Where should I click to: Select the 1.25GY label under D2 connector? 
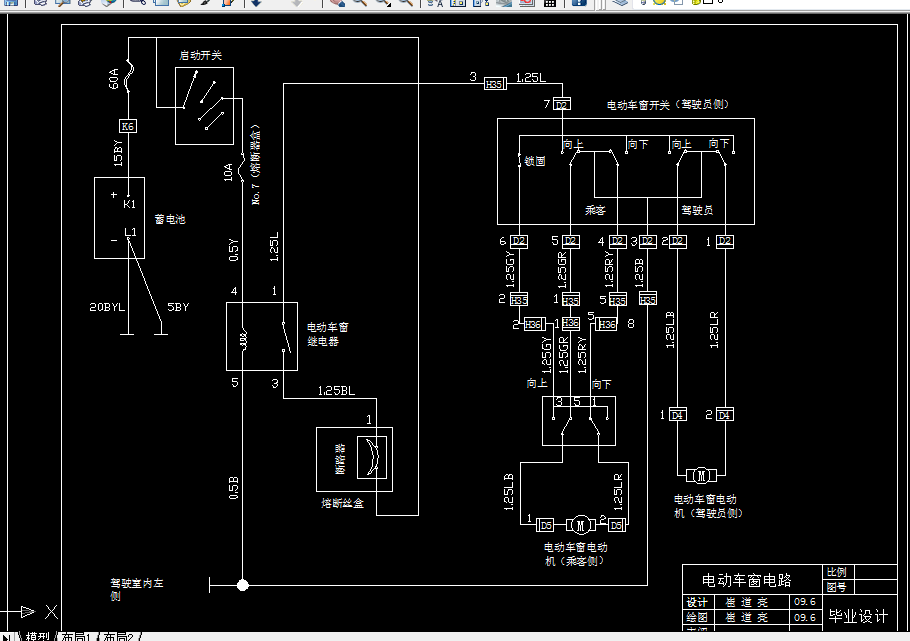(x=510, y=269)
